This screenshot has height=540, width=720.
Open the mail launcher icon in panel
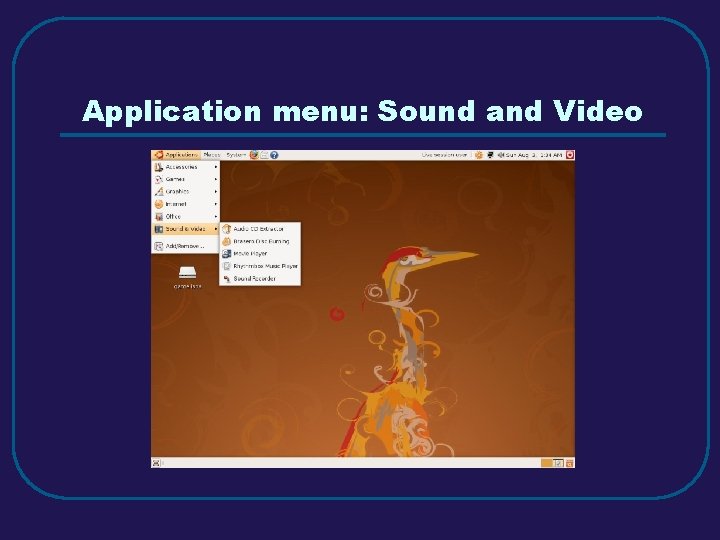[264, 155]
